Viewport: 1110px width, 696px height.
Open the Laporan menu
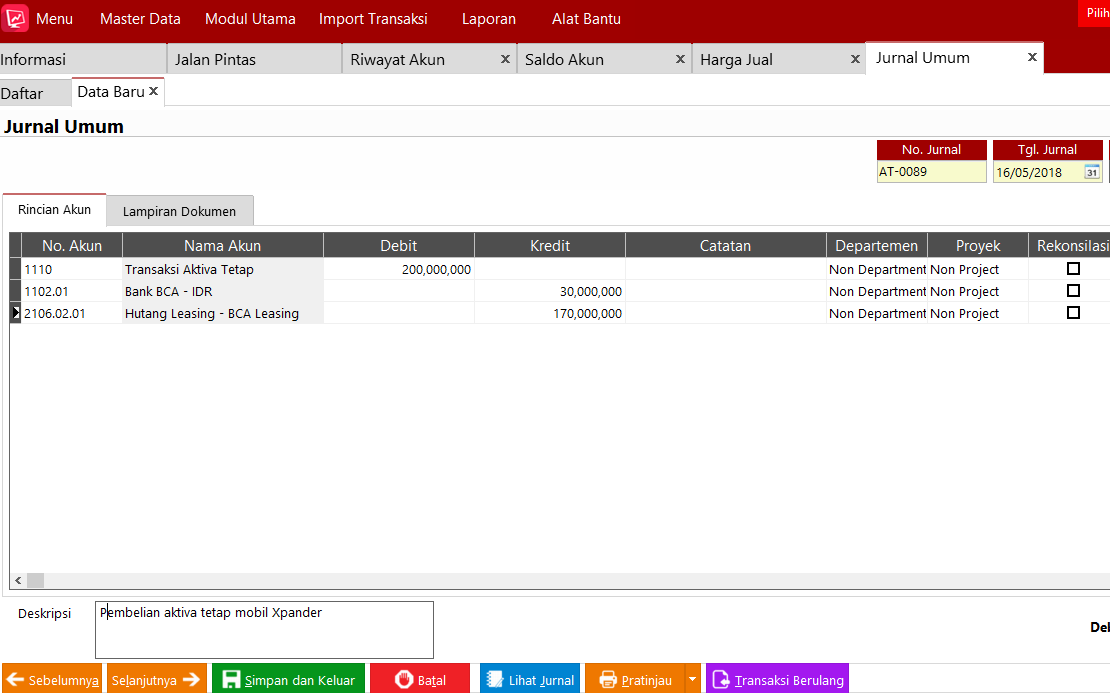coord(489,19)
